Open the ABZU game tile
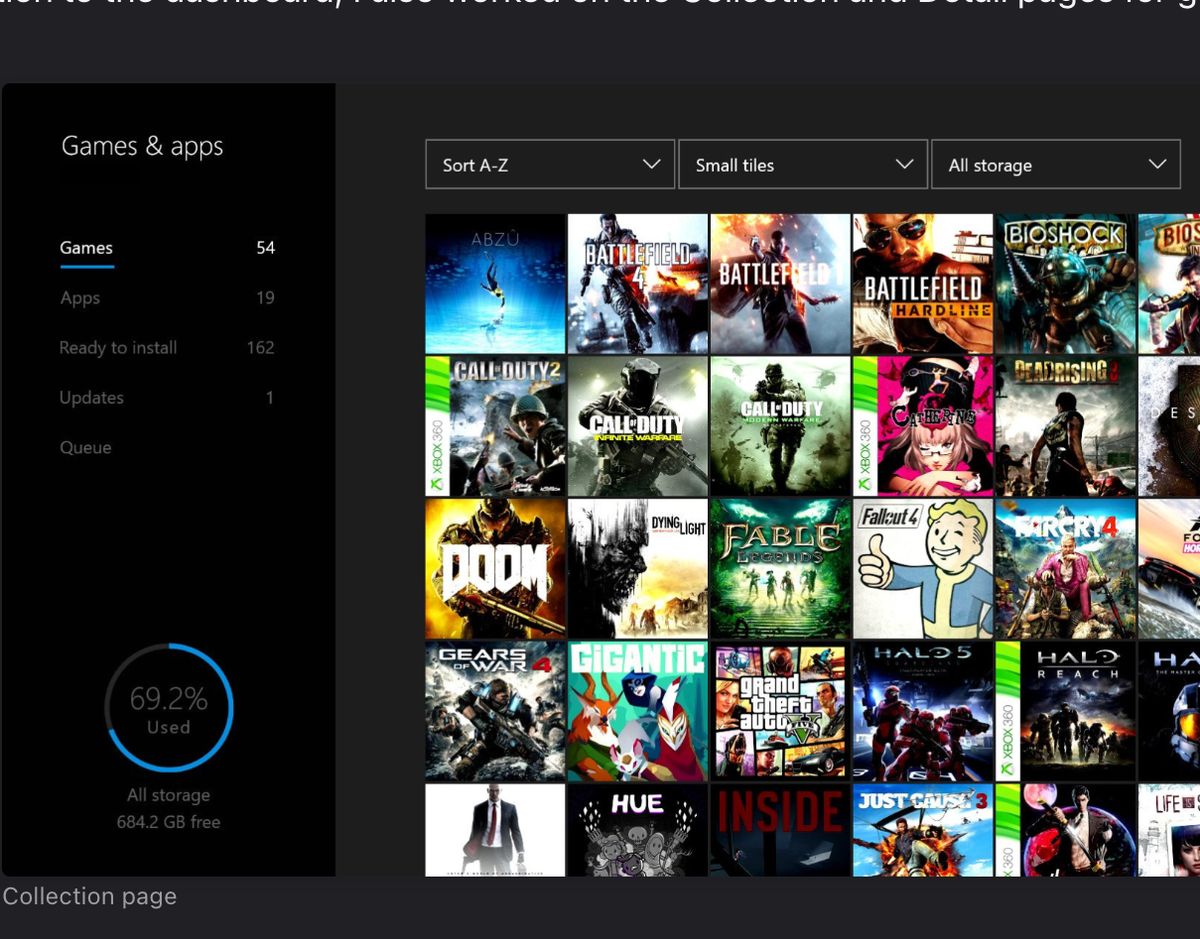The image size is (1200, 939). coord(496,283)
